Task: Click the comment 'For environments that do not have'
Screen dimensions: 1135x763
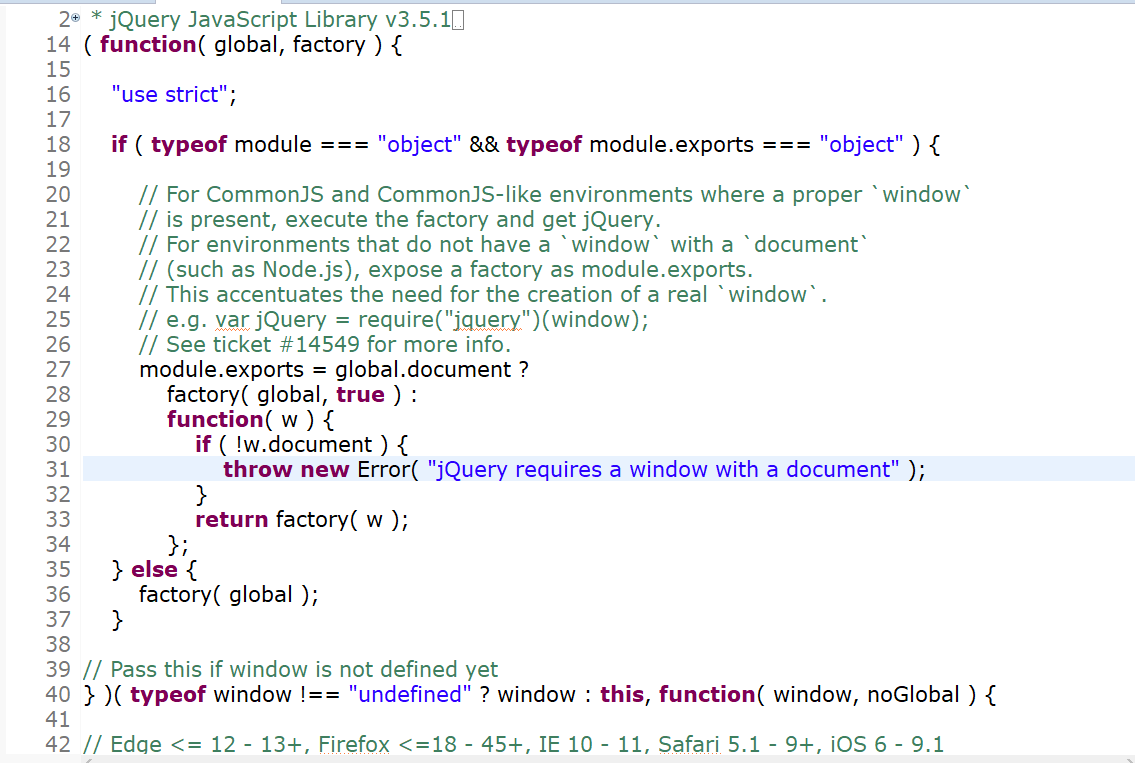Action: pyautogui.click(x=503, y=245)
